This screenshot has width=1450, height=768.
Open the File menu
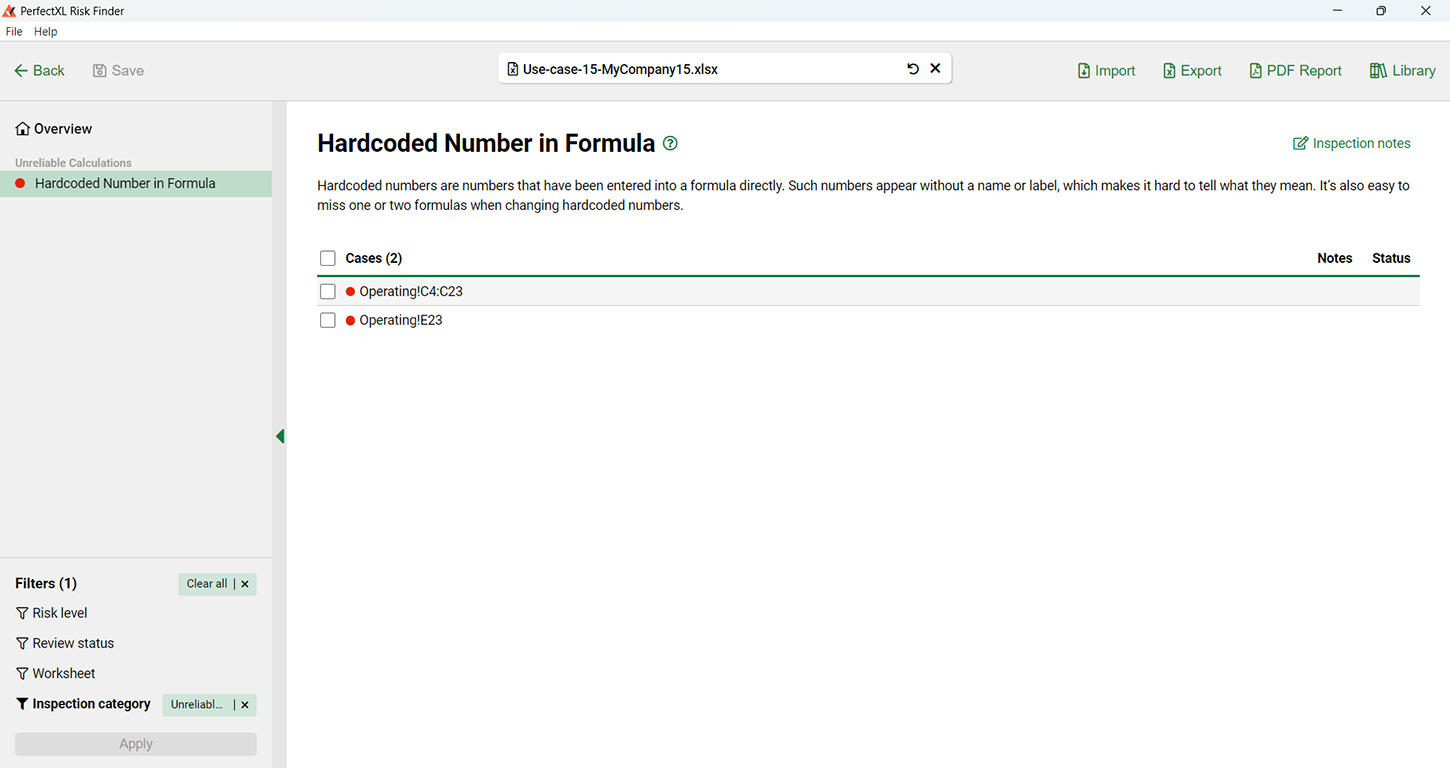[14, 32]
